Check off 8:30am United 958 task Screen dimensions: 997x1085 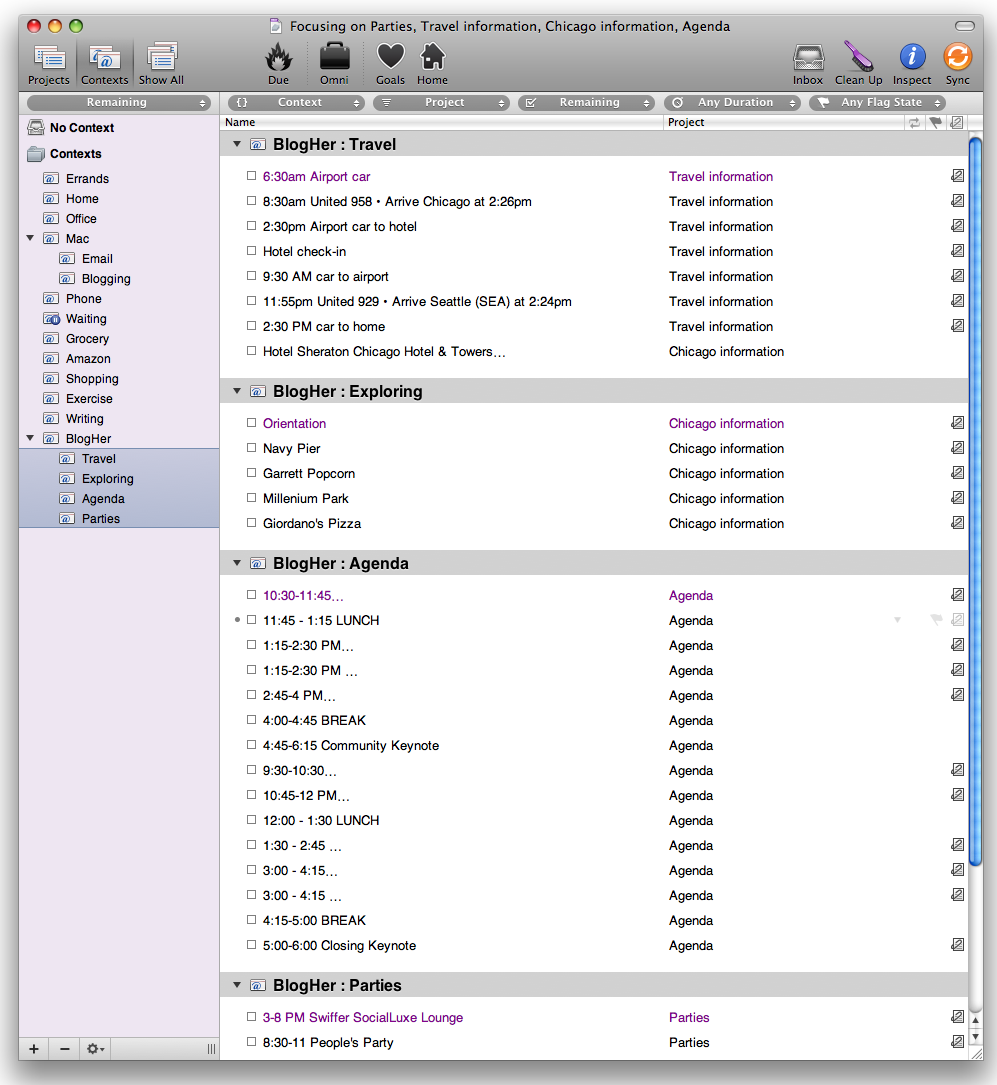coord(251,201)
